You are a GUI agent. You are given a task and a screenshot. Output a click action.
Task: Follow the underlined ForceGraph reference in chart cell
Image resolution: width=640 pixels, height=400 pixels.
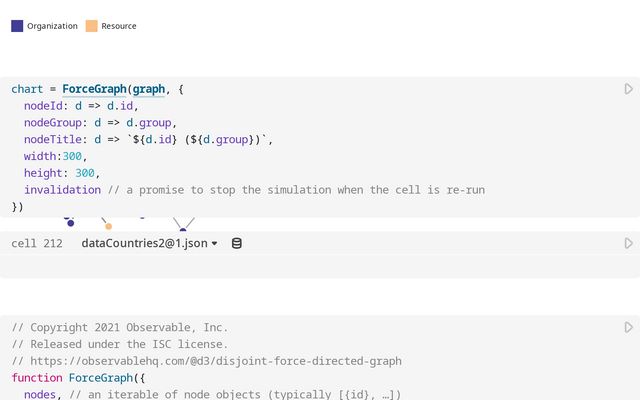(94, 89)
